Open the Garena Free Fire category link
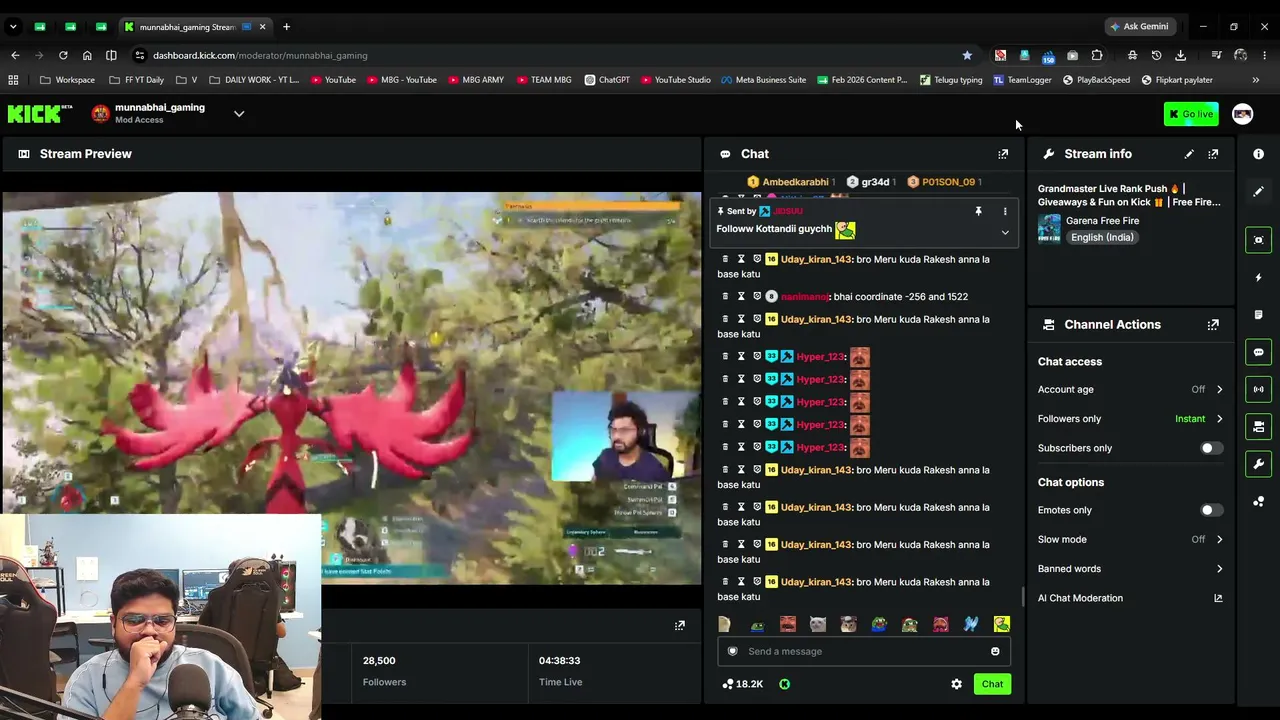This screenshot has width=1280, height=720. click(1102, 221)
